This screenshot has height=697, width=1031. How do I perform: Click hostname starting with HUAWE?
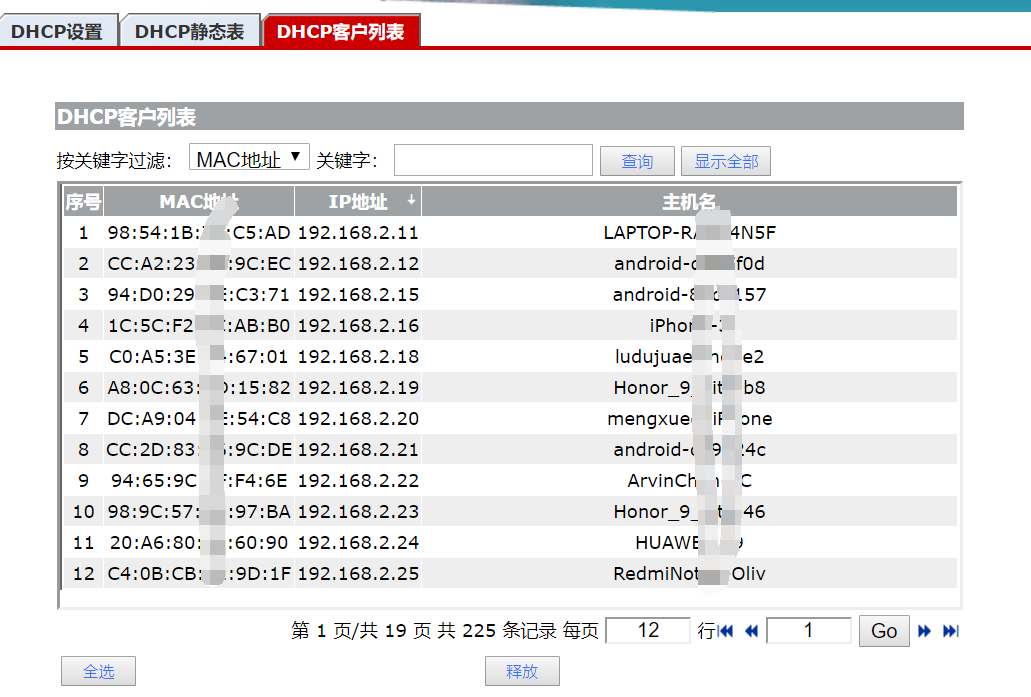click(x=689, y=543)
